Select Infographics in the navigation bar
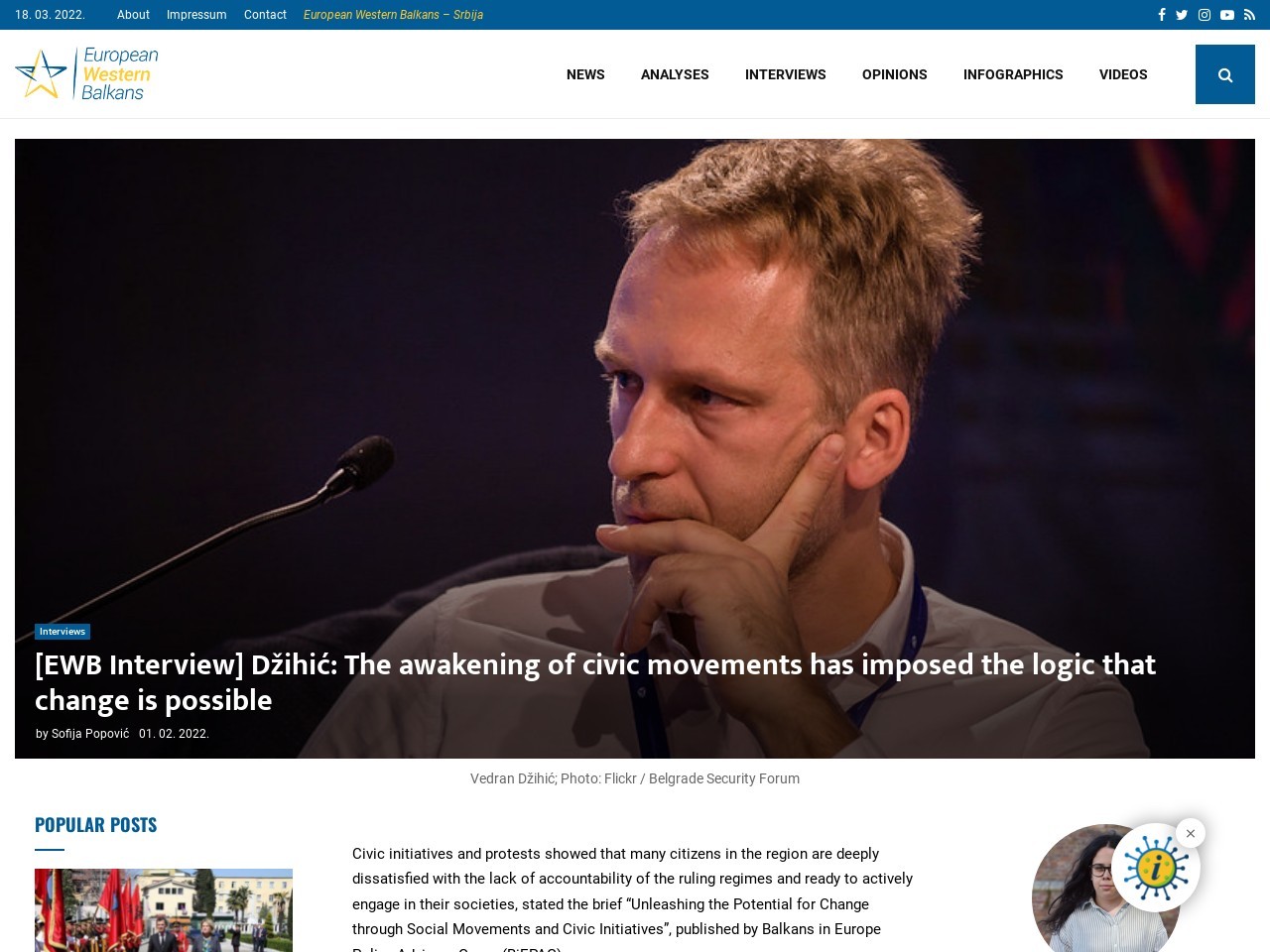This screenshot has width=1270, height=952. (1013, 74)
